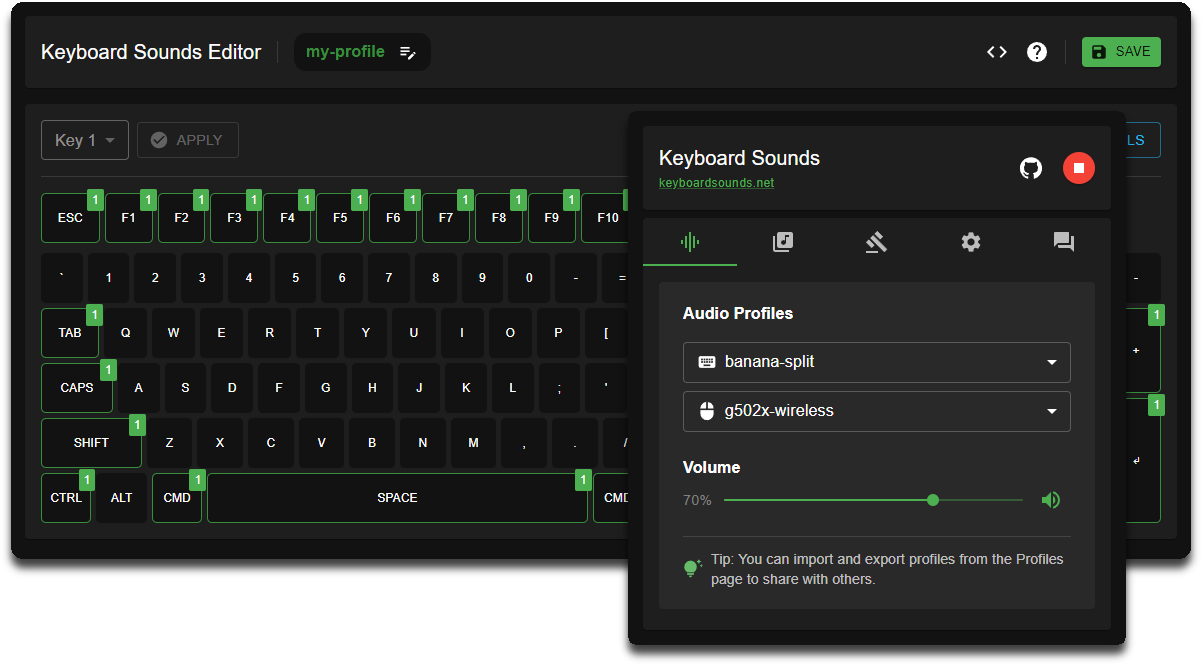
Task: Rename my-profile using the pencil icon
Action: [408, 51]
